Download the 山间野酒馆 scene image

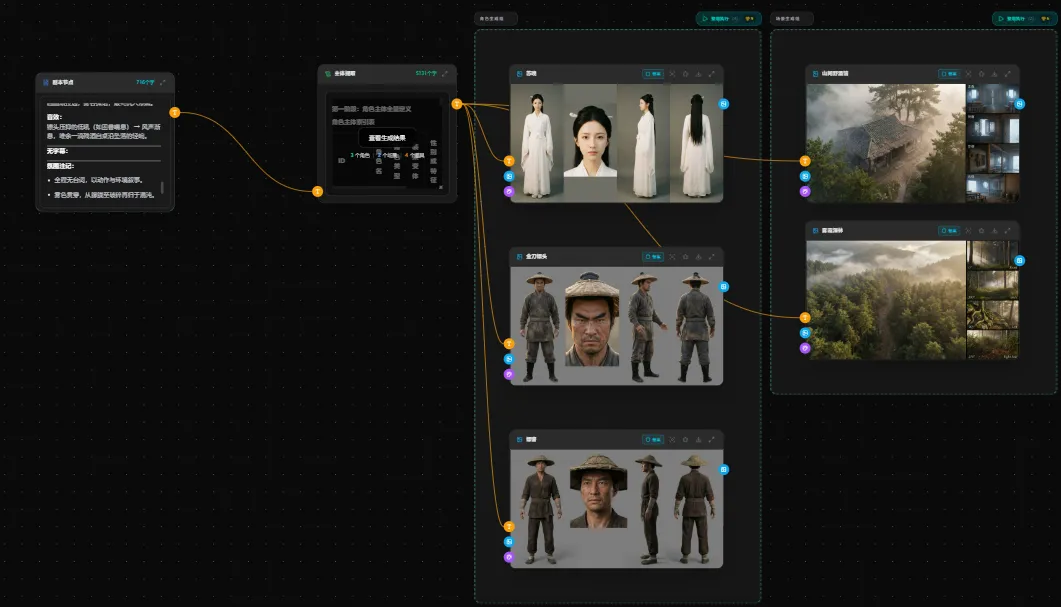994,74
